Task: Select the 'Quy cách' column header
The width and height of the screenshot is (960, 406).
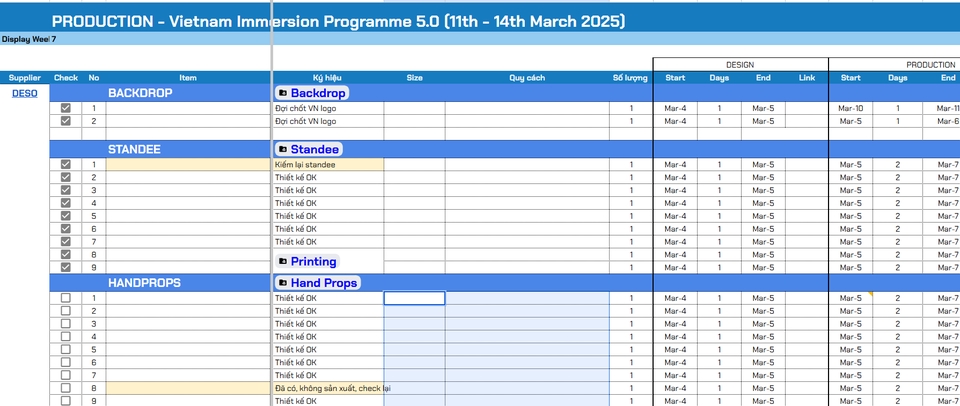Action: 527,78
